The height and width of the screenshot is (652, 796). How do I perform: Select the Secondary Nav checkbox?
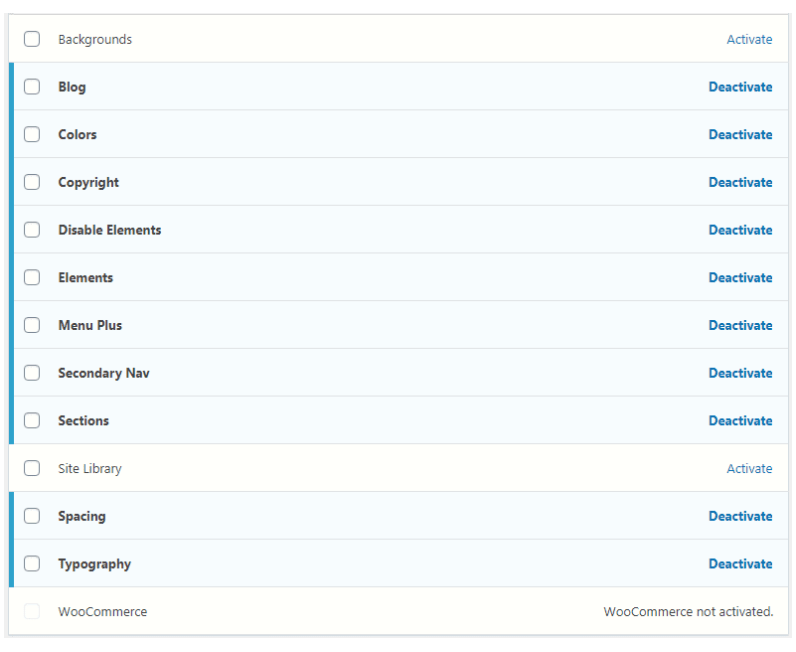pyautogui.click(x=32, y=373)
